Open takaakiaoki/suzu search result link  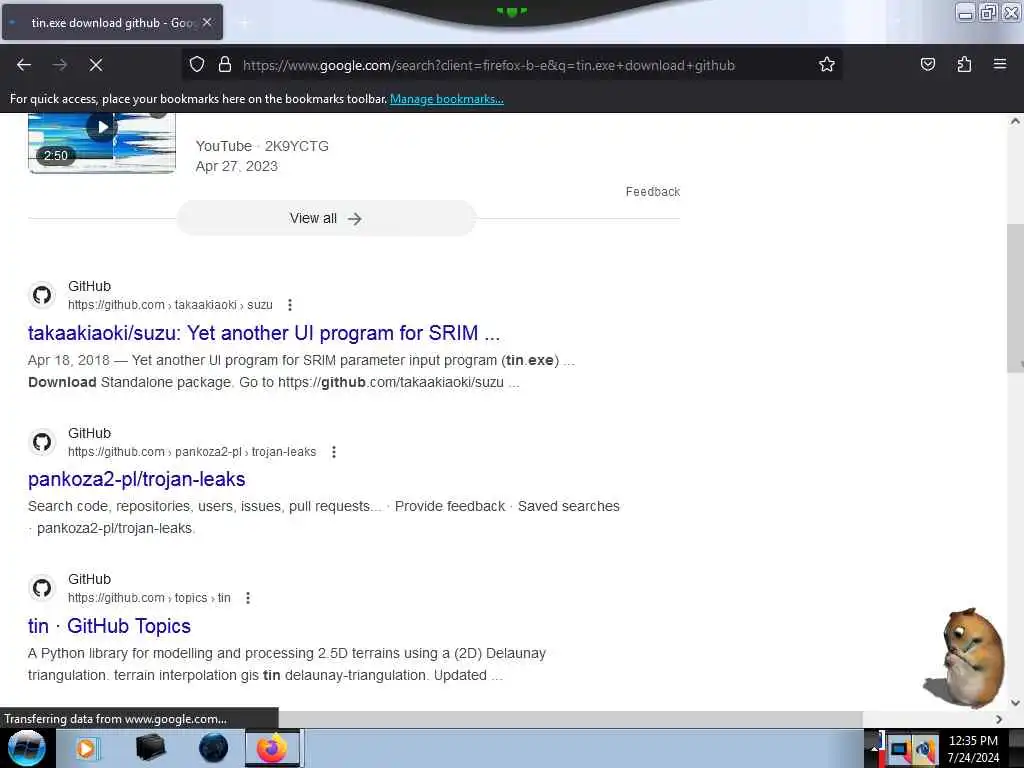264,333
